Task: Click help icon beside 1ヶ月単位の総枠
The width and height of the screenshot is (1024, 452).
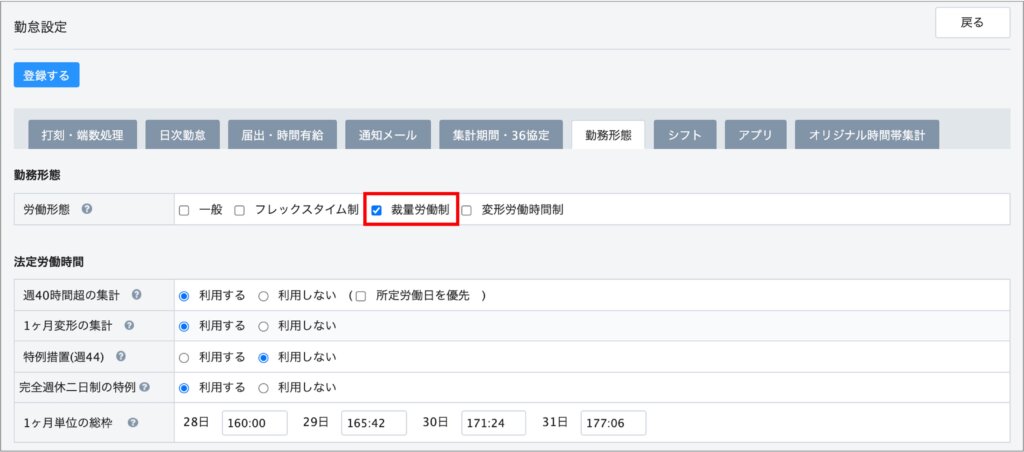Action: tap(133, 423)
